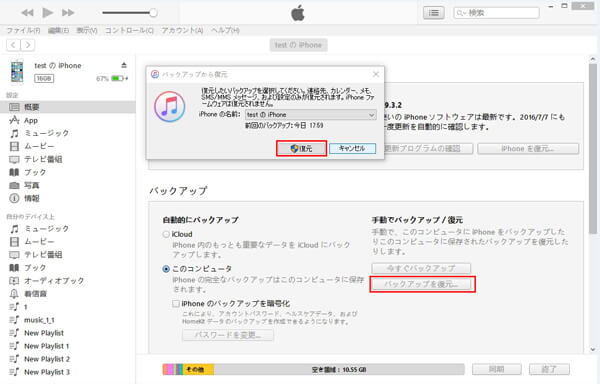Open the アカウント menu
This screenshot has width=600, height=384.
[182, 30]
